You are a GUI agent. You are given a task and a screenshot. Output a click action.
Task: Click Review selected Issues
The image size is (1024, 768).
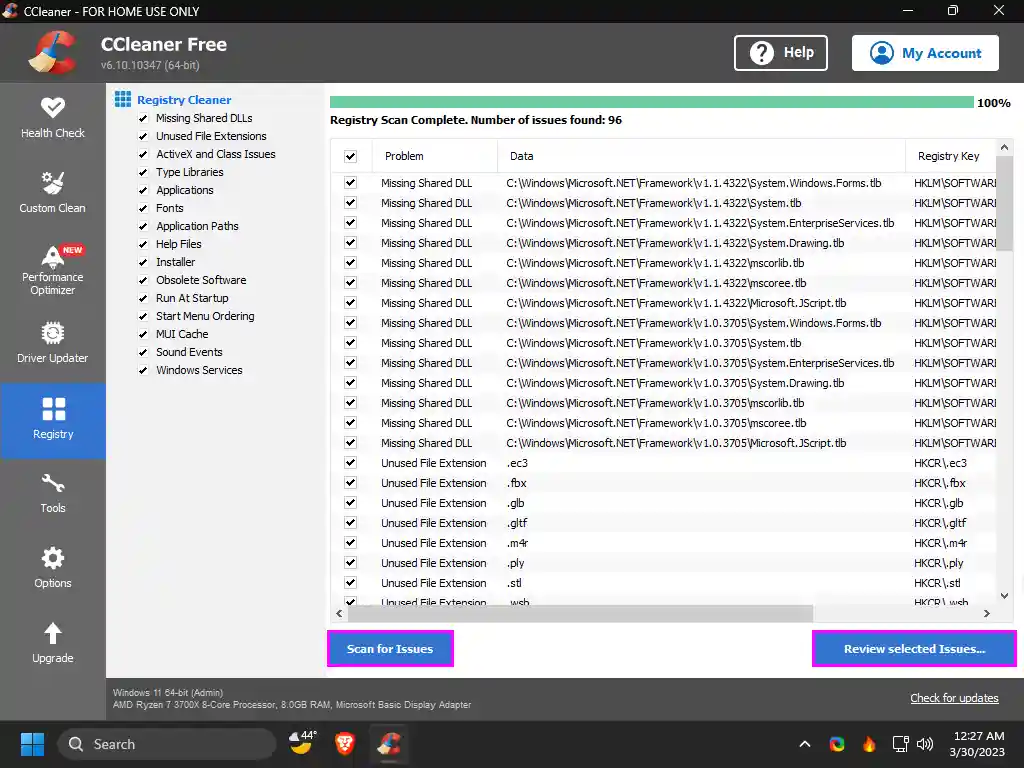(x=913, y=648)
